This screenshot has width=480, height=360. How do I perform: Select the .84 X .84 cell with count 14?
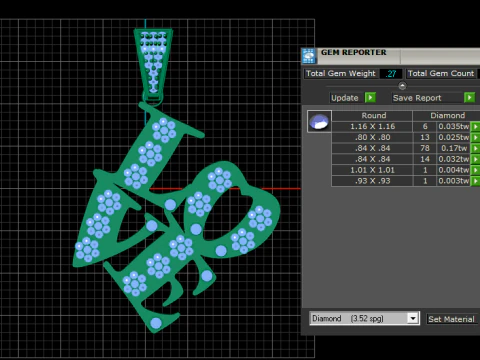coord(372,159)
